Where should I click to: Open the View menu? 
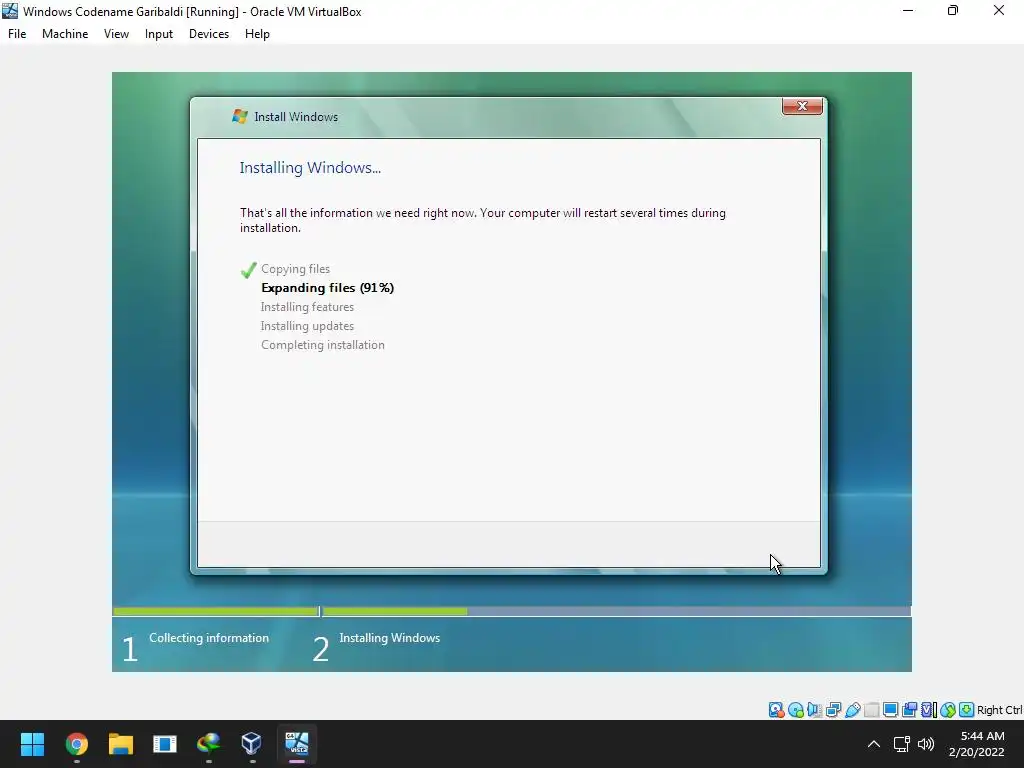click(116, 34)
